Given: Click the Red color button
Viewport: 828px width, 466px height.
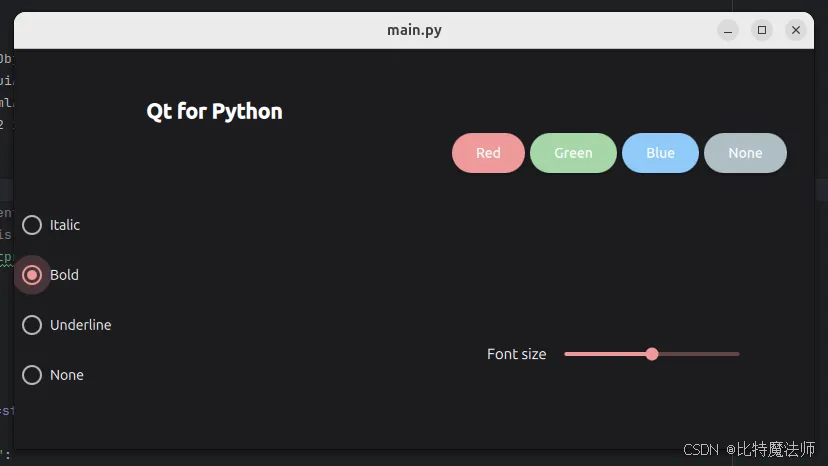Looking at the screenshot, I should 488,153.
